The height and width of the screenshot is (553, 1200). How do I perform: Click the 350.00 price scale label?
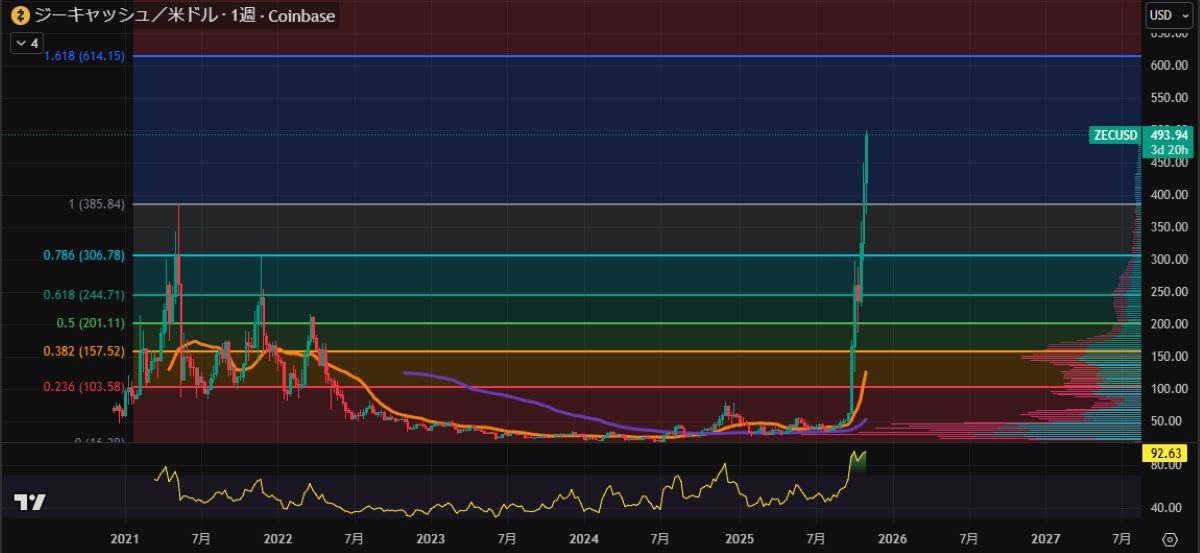1168,228
